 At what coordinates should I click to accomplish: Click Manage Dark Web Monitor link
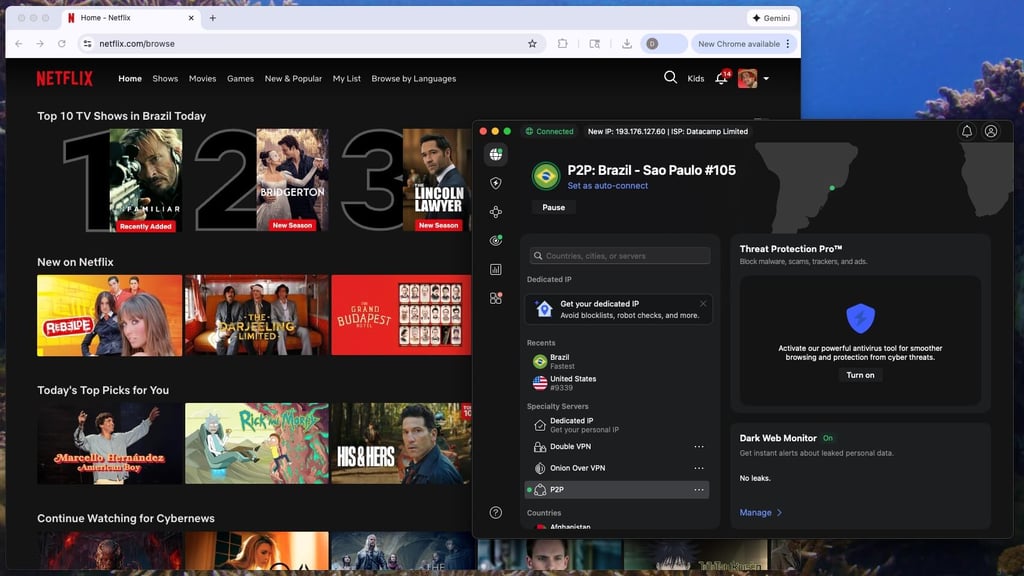coord(760,513)
